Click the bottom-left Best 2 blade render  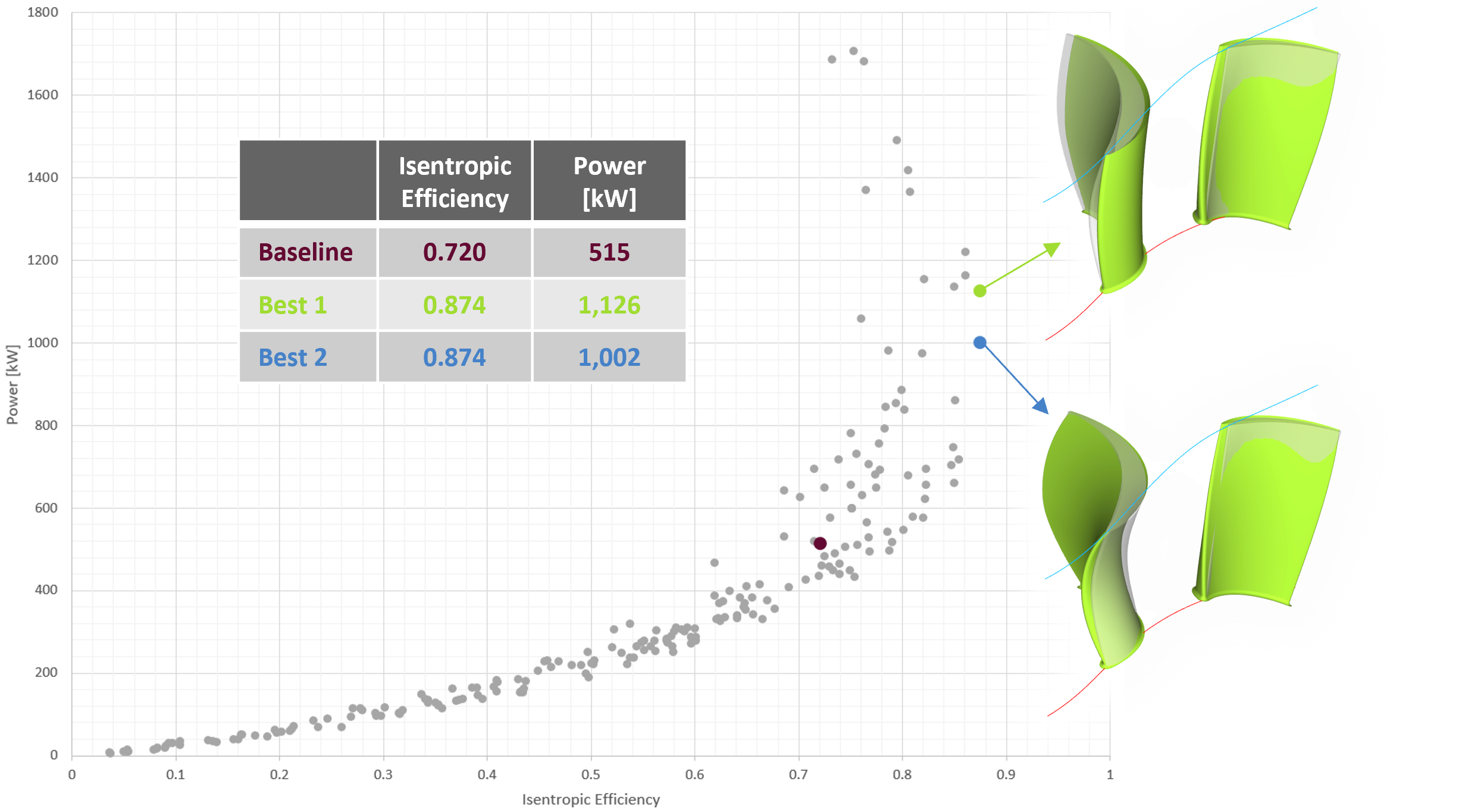1095,540
